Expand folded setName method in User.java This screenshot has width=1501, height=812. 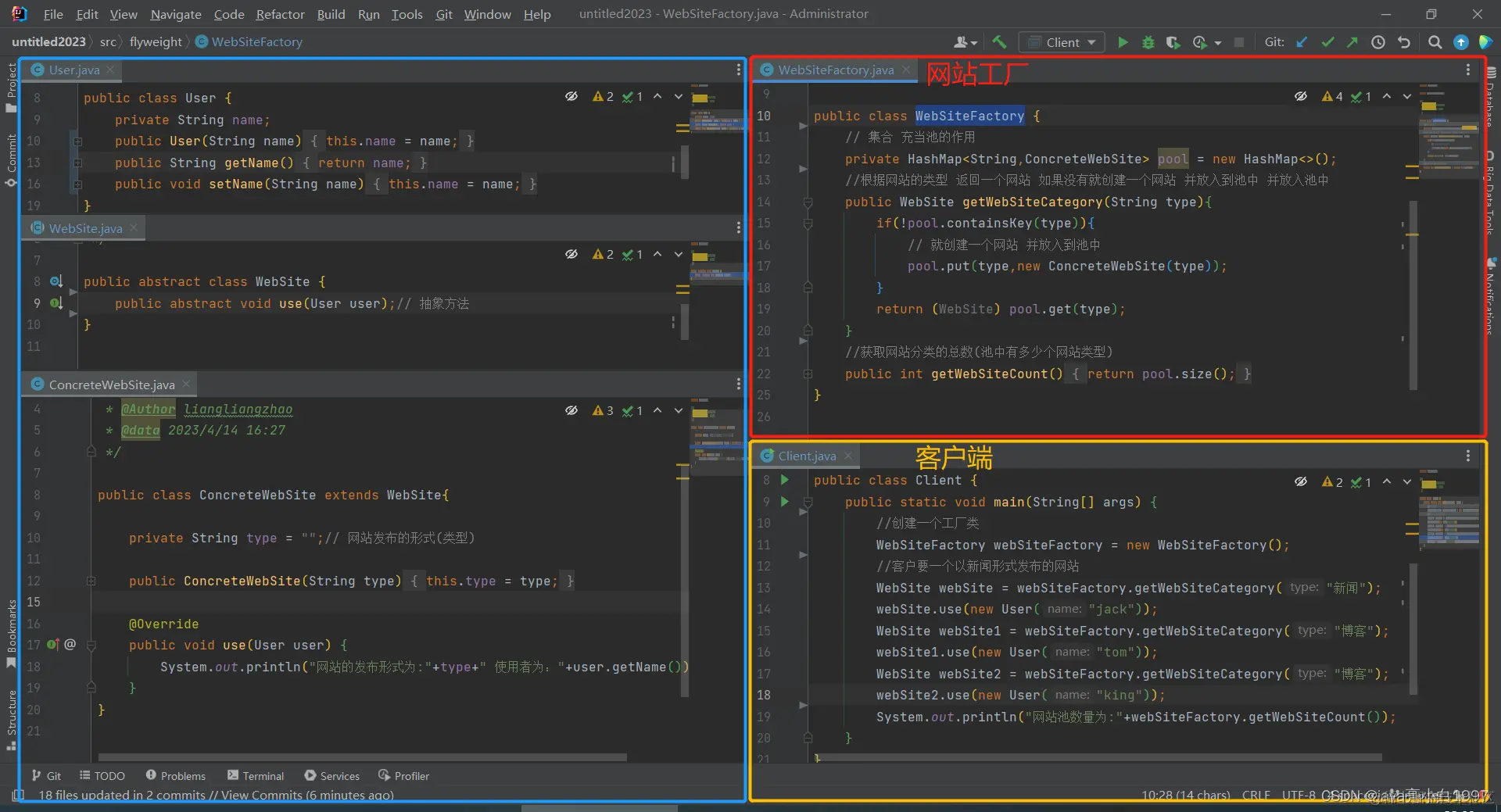click(x=77, y=184)
